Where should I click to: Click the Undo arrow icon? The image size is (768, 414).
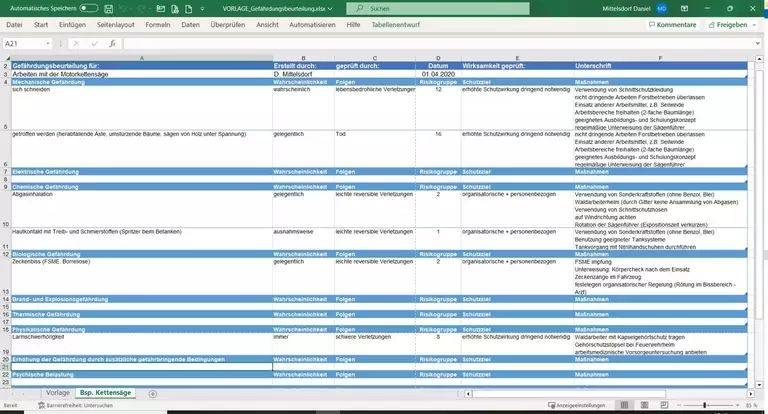coord(123,8)
